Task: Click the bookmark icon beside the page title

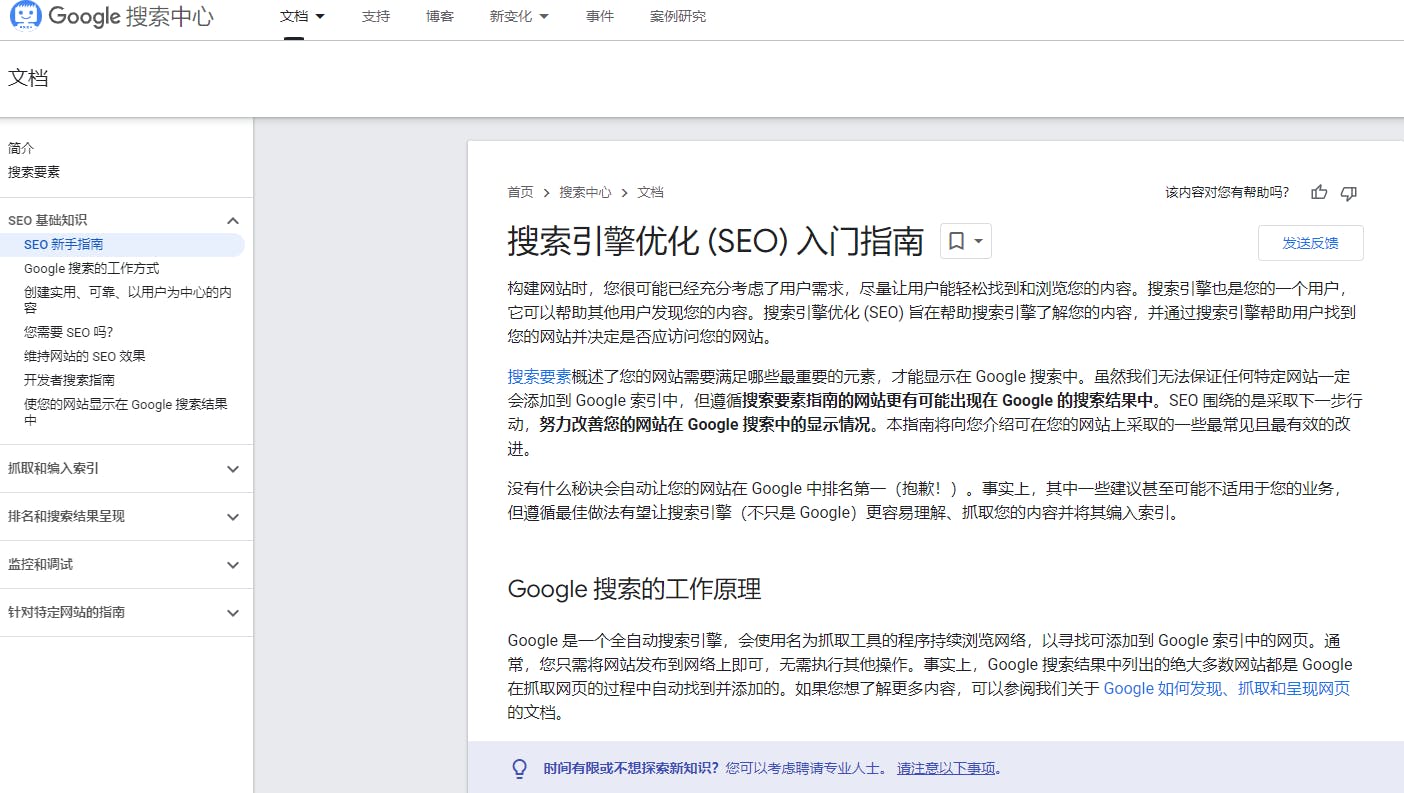Action: [x=956, y=241]
